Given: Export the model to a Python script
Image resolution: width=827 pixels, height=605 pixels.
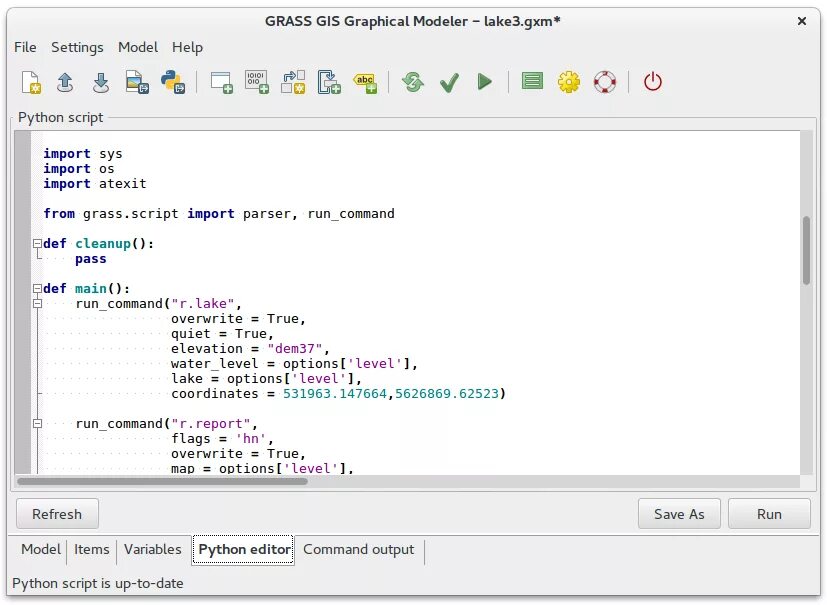Looking at the screenshot, I should (x=173, y=82).
